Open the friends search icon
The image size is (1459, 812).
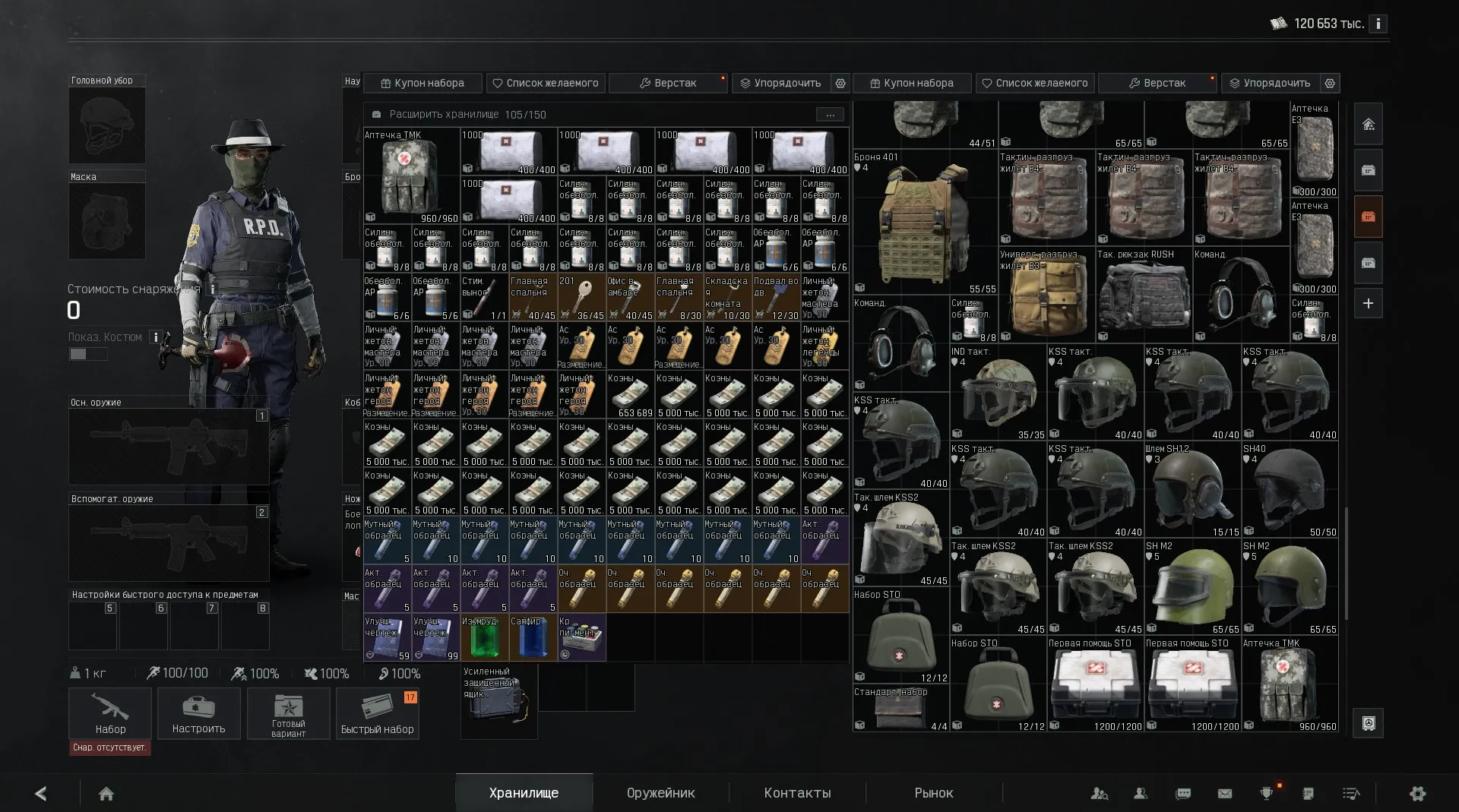coord(1099,794)
